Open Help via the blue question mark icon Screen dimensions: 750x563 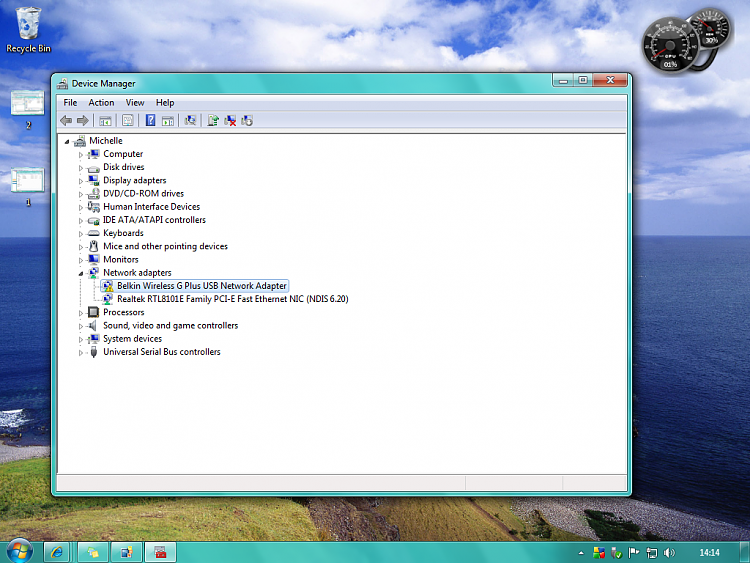150,121
